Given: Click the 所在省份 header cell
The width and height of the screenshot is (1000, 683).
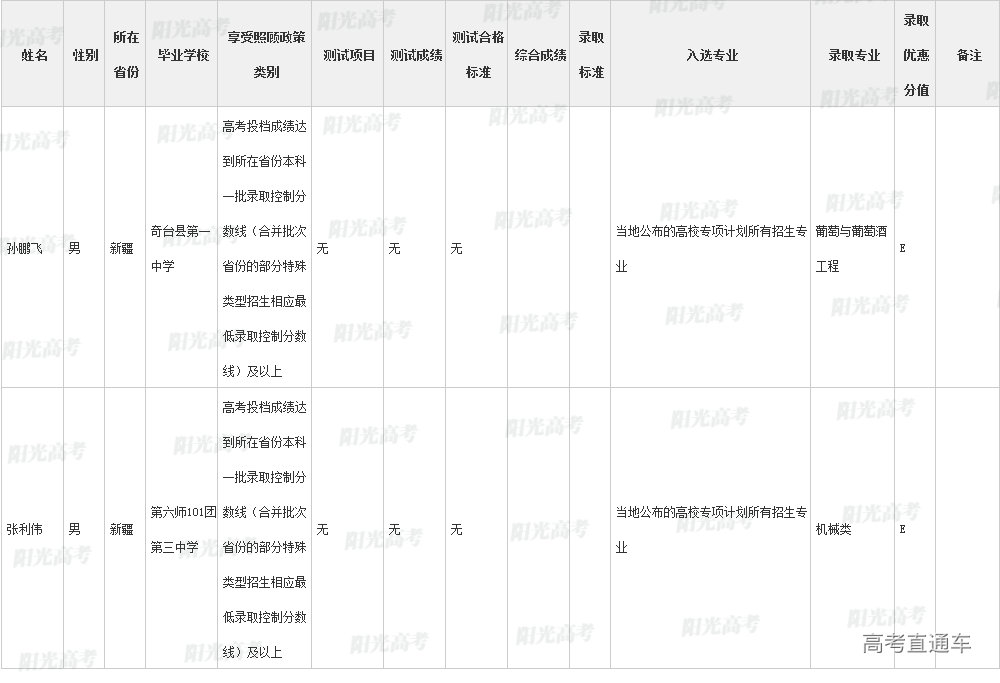Looking at the screenshot, I should tap(126, 55).
